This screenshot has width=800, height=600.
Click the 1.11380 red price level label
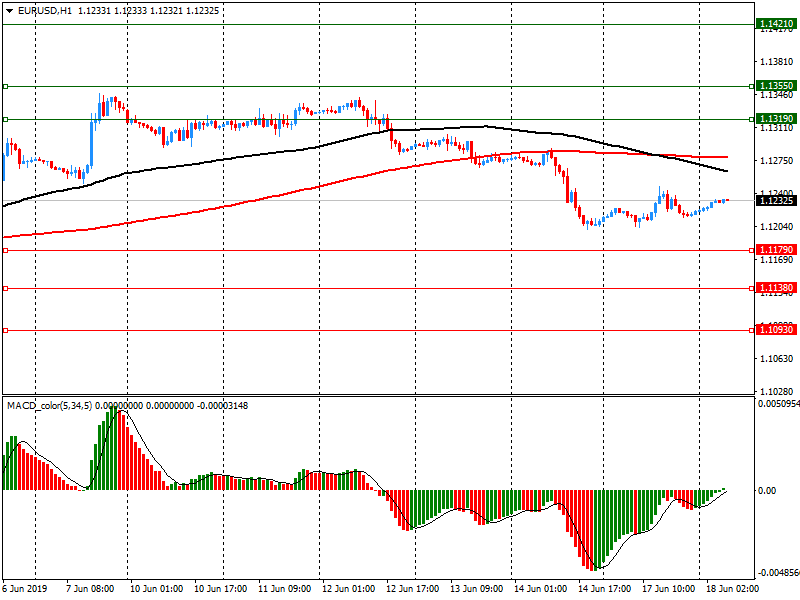point(776,288)
